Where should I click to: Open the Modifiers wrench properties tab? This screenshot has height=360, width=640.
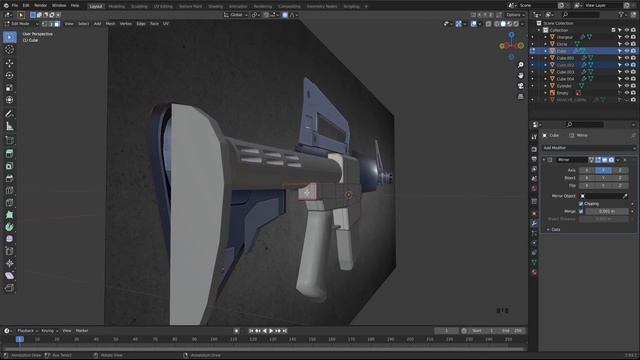click(534, 224)
